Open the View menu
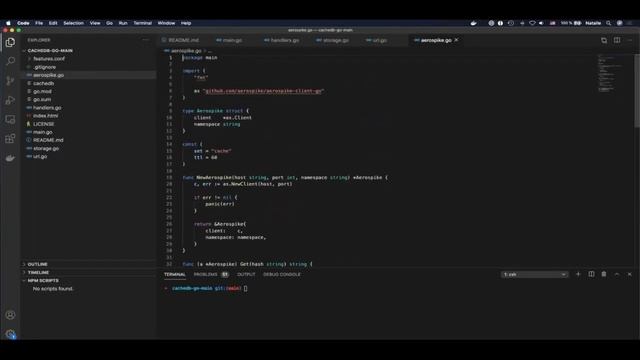640x360 pixels. tap(95, 23)
